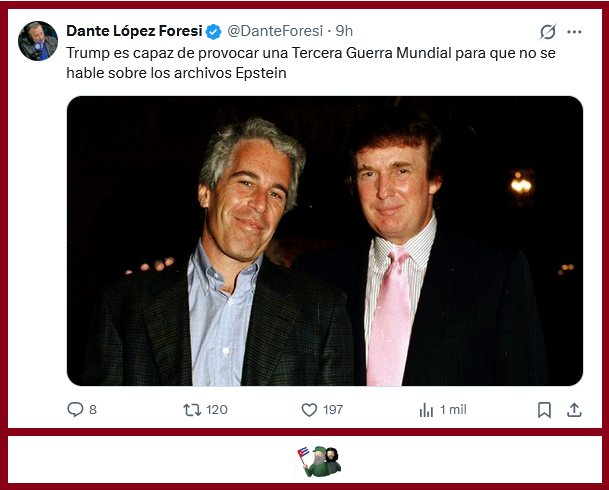This screenshot has width=609, height=490.
Task: Open the 9h timestamp link
Action: point(343,31)
